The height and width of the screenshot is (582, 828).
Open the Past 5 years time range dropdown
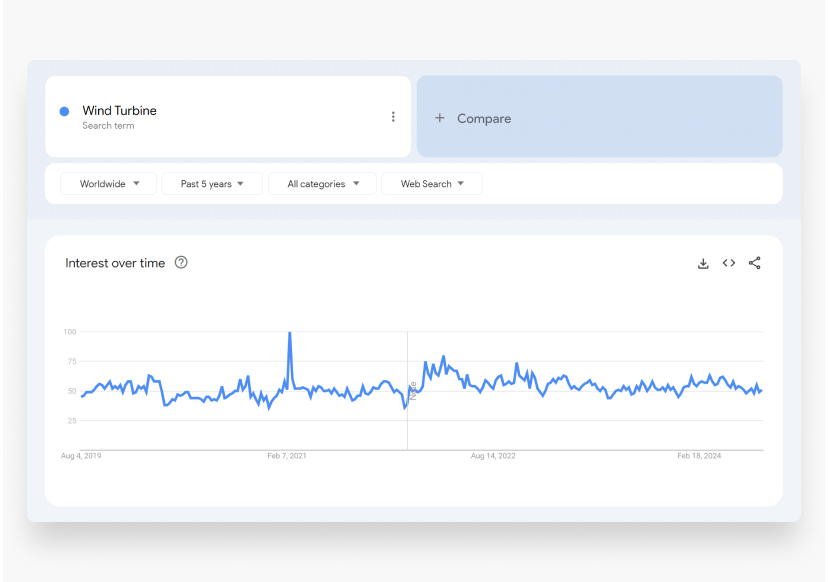[212, 184]
